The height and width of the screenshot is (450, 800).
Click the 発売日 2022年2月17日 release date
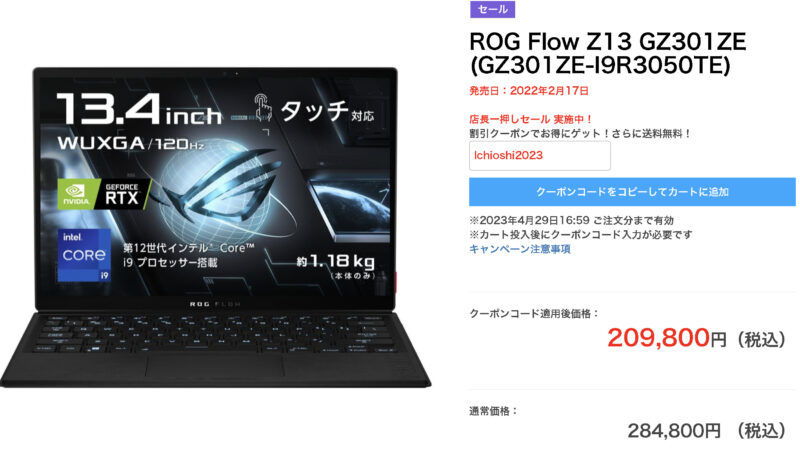tap(529, 91)
